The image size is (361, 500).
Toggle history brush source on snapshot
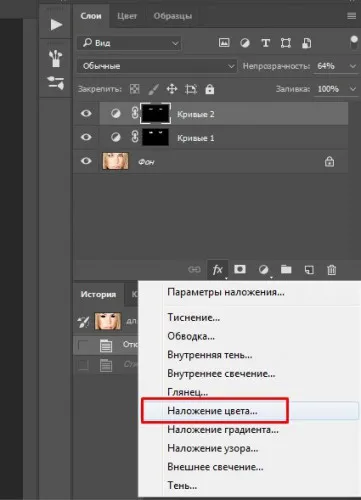coord(83,321)
